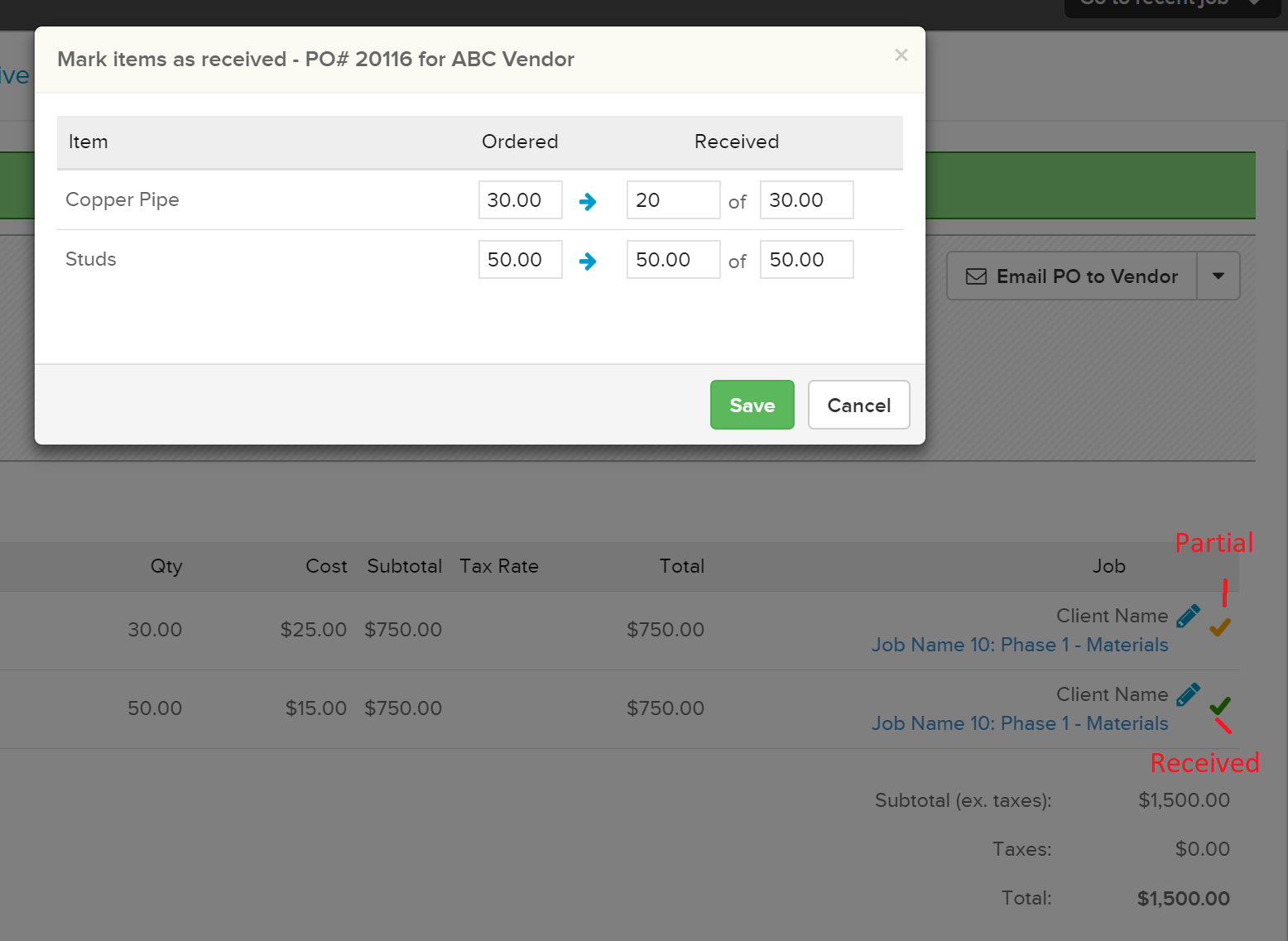Image resolution: width=1288 pixels, height=941 pixels.
Task: Click pencil edit icon in $15.00 cost row
Action: pos(1188,694)
